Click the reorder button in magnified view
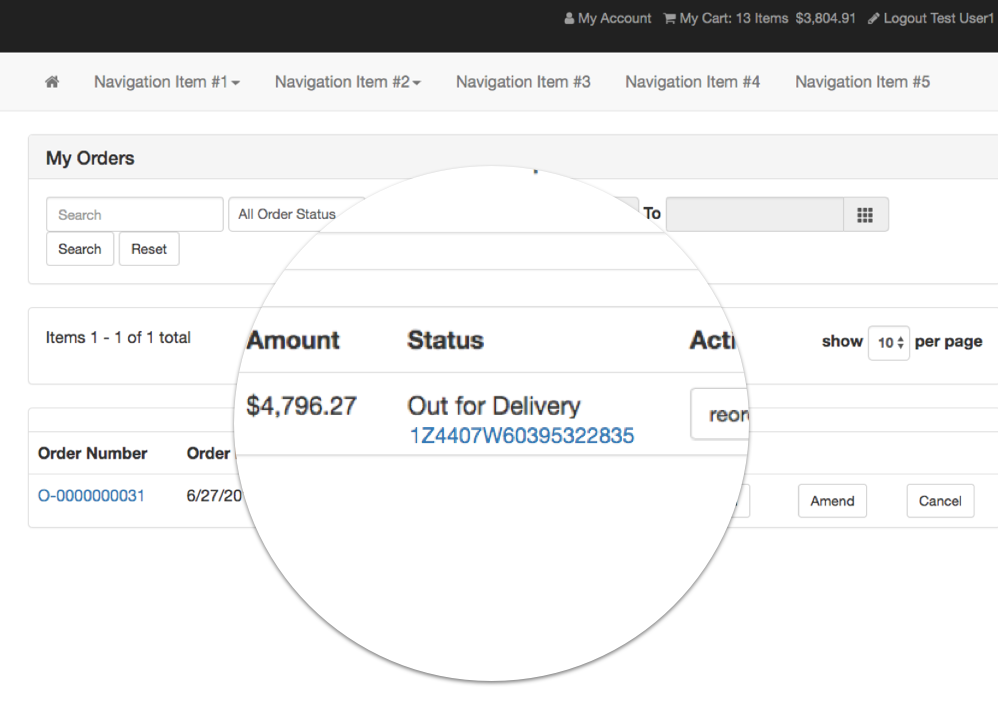This screenshot has width=998, height=704. (720, 414)
